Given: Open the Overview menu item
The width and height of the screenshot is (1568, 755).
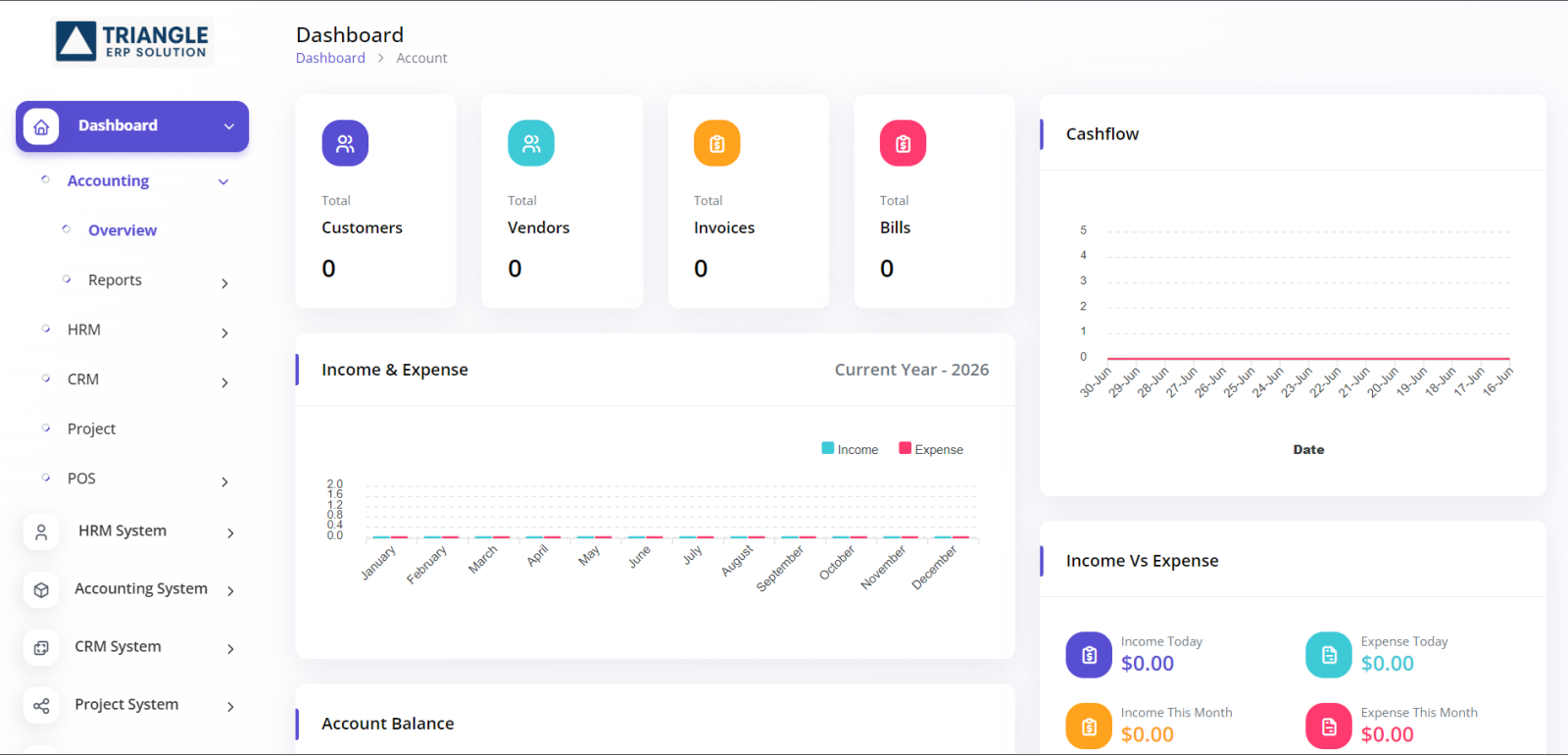Looking at the screenshot, I should coord(122,230).
